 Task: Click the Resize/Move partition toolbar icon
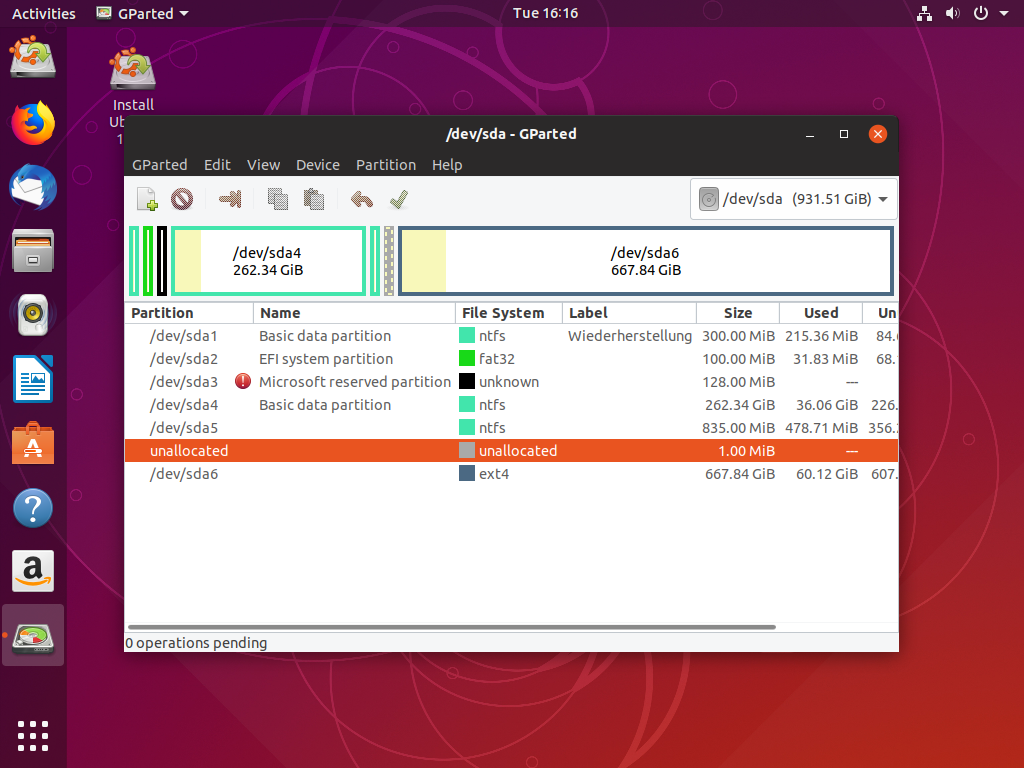pyautogui.click(x=230, y=199)
